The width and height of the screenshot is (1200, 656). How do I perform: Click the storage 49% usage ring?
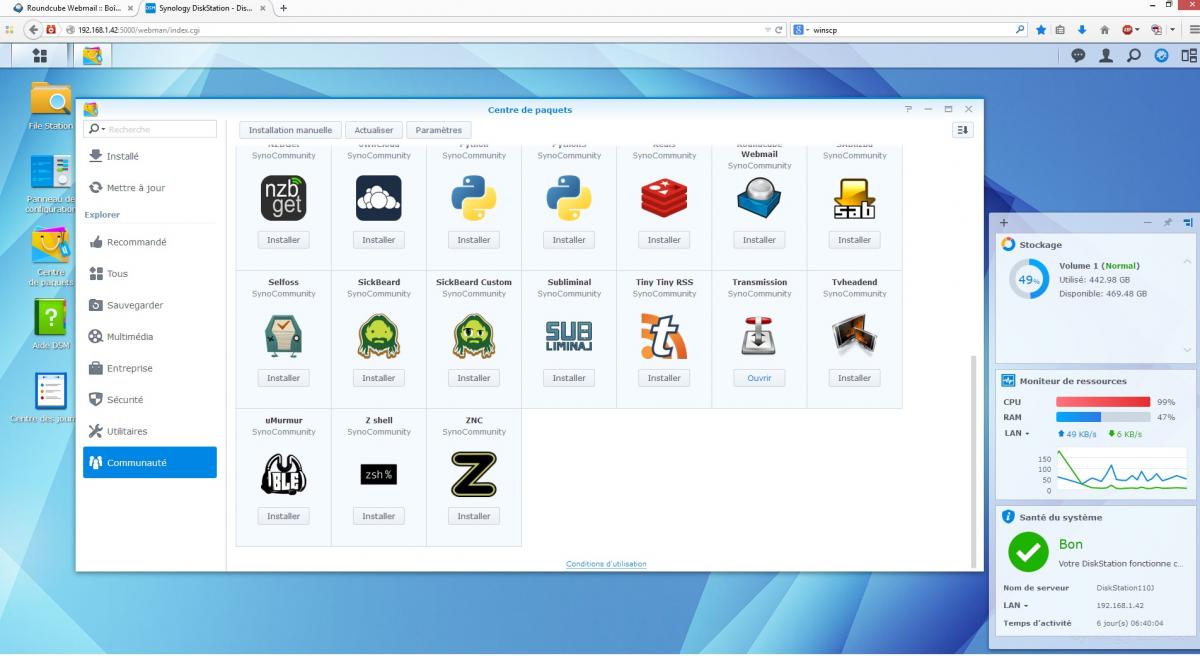point(1028,280)
